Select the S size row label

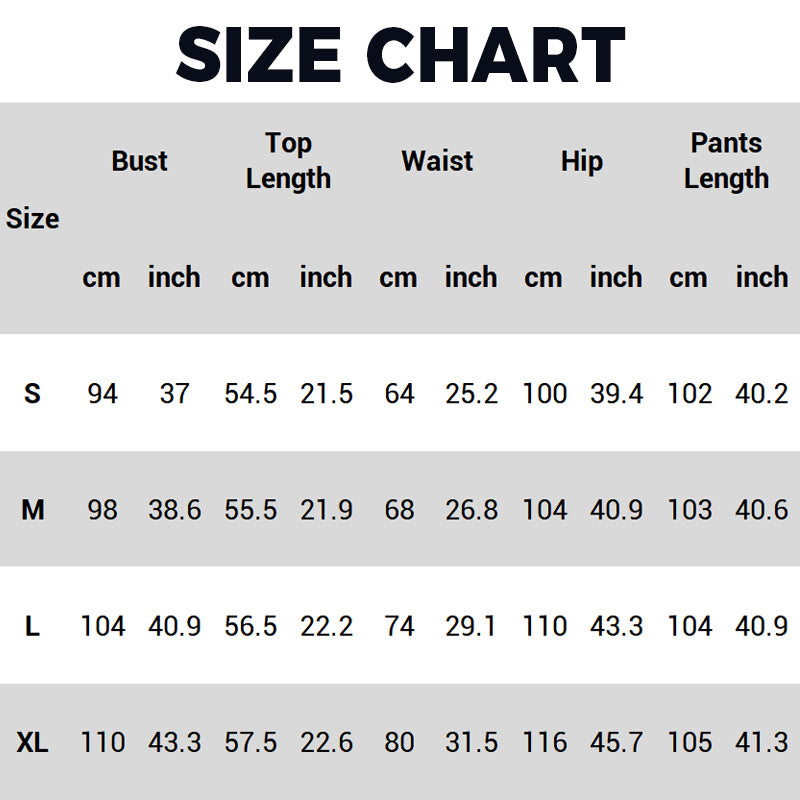(x=32, y=393)
